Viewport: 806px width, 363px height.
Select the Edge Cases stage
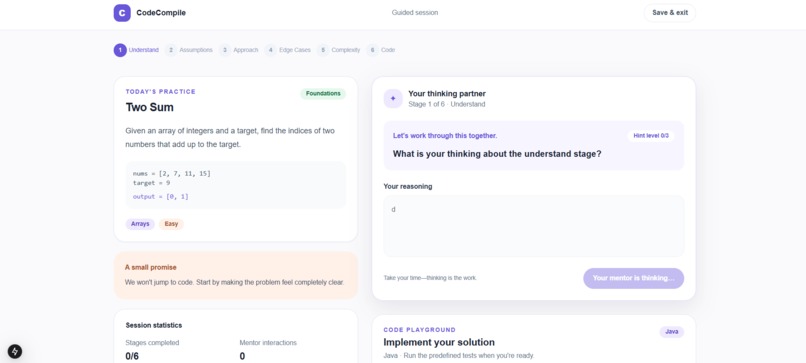click(x=288, y=50)
